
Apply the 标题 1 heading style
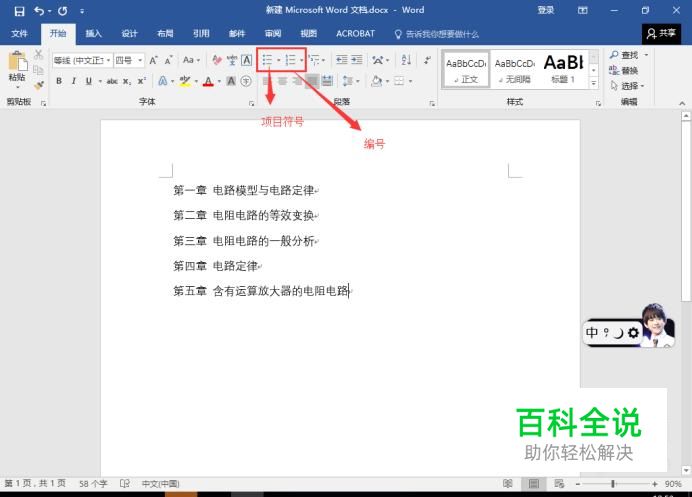point(564,69)
